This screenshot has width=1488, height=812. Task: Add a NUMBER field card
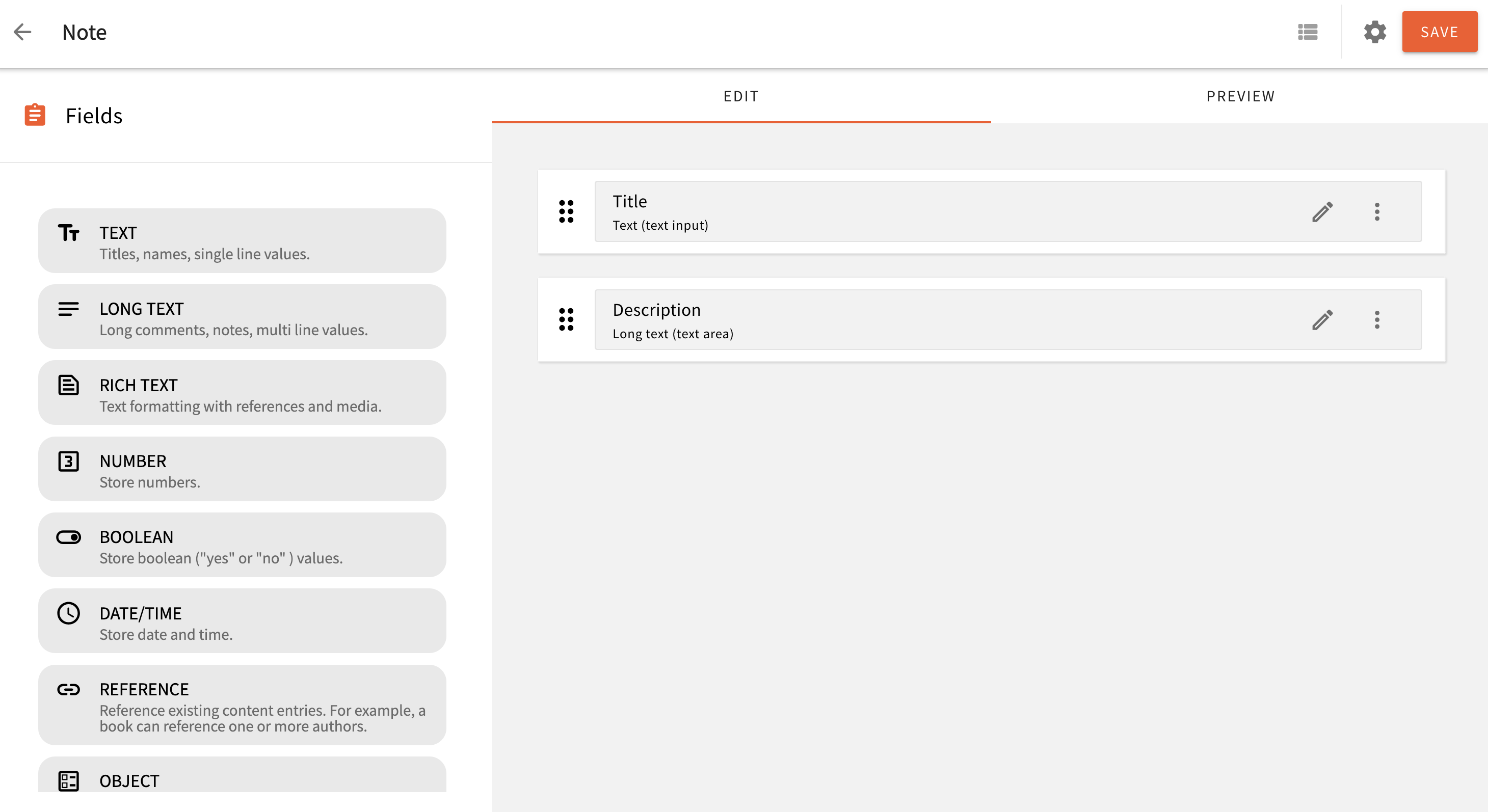point(242,468)
